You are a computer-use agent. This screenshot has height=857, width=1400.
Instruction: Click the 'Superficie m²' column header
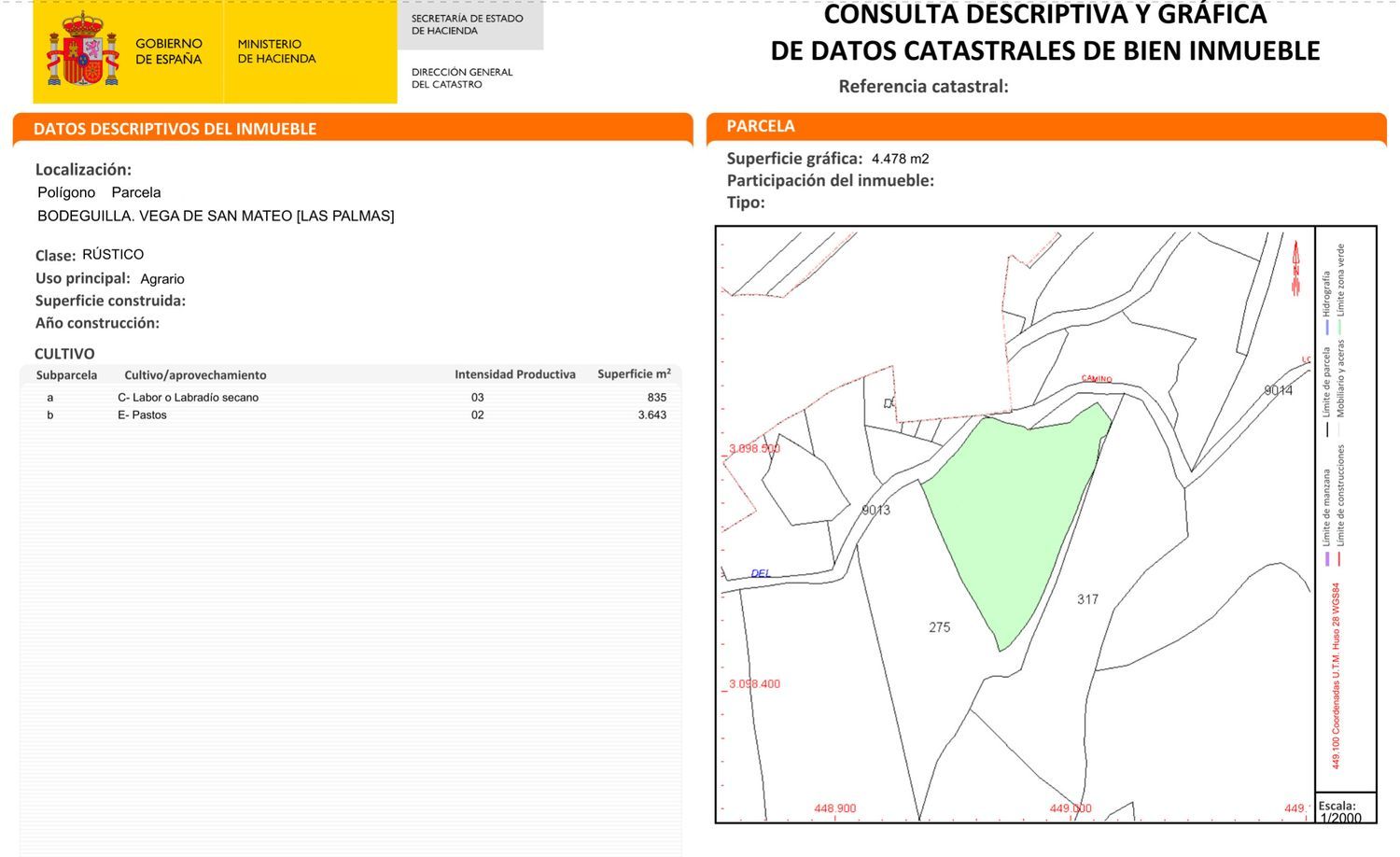pyautogui.click(x=634, y=373)
